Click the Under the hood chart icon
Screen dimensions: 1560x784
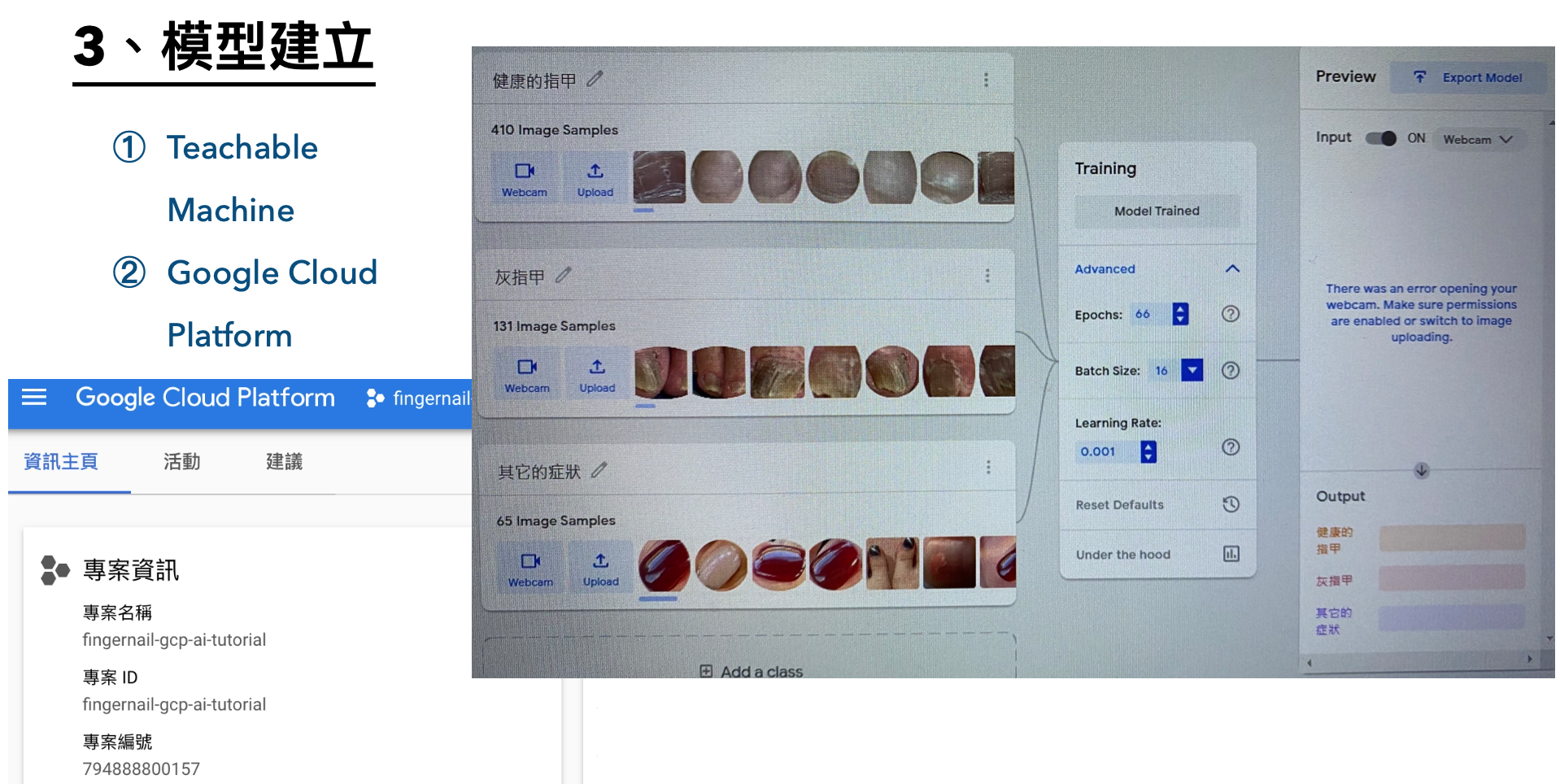(x=1231, y=554)
